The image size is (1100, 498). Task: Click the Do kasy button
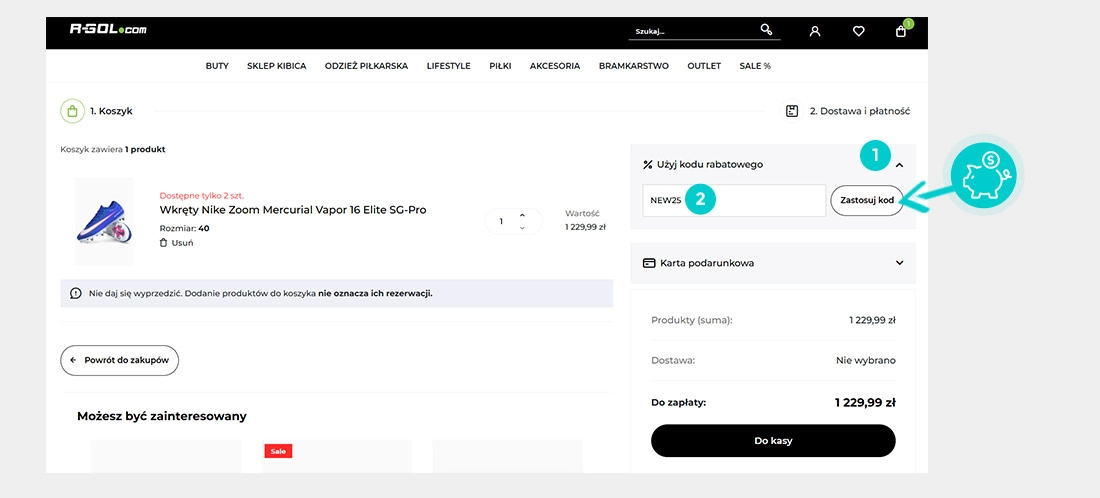tap(773, 441)
